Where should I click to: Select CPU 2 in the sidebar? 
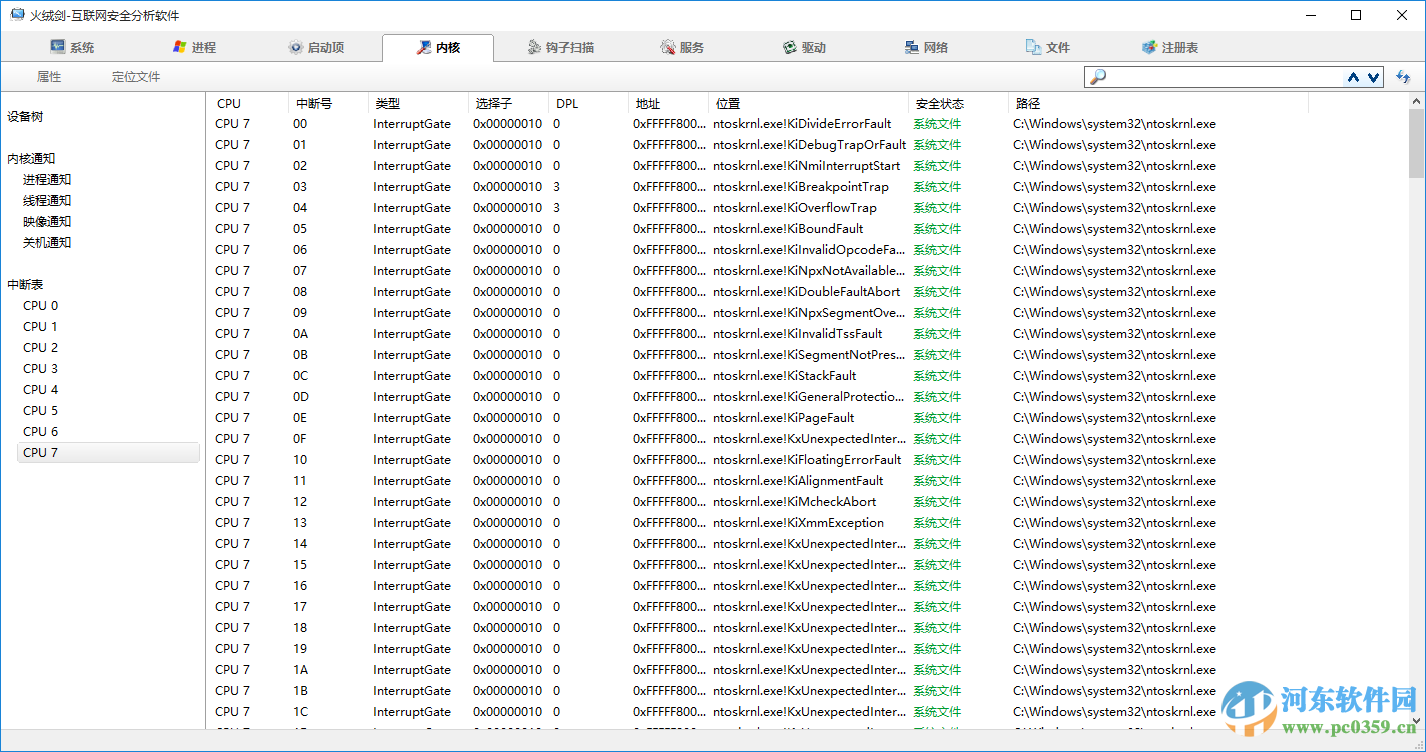[41, 348]
